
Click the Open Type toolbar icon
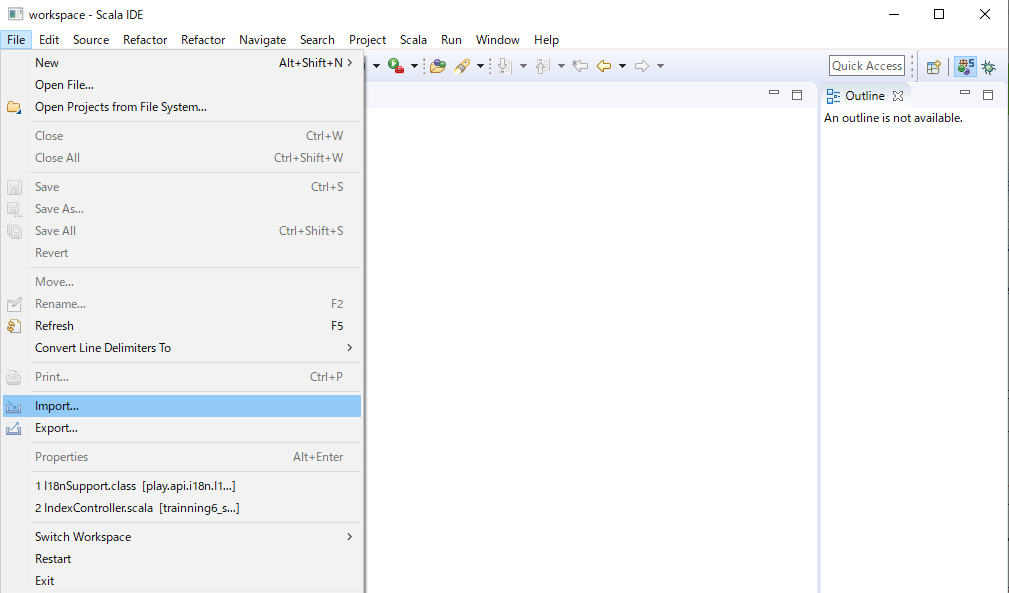click(438, 66)
